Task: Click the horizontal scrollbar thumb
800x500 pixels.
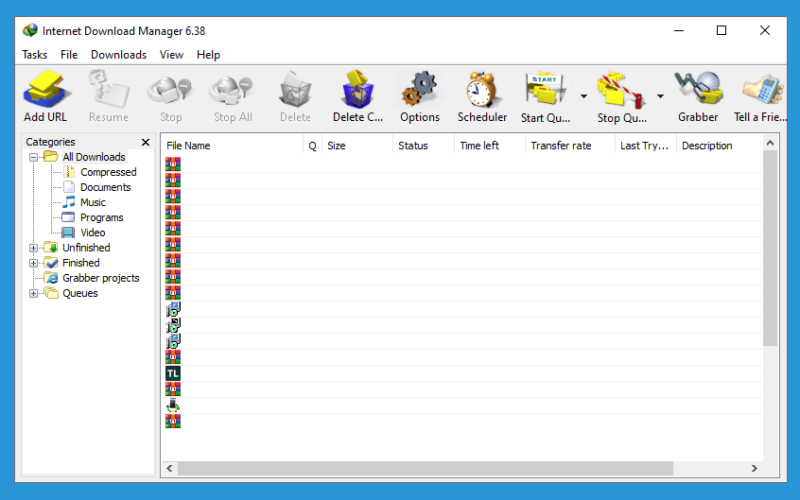Action: tap(425, 468)
